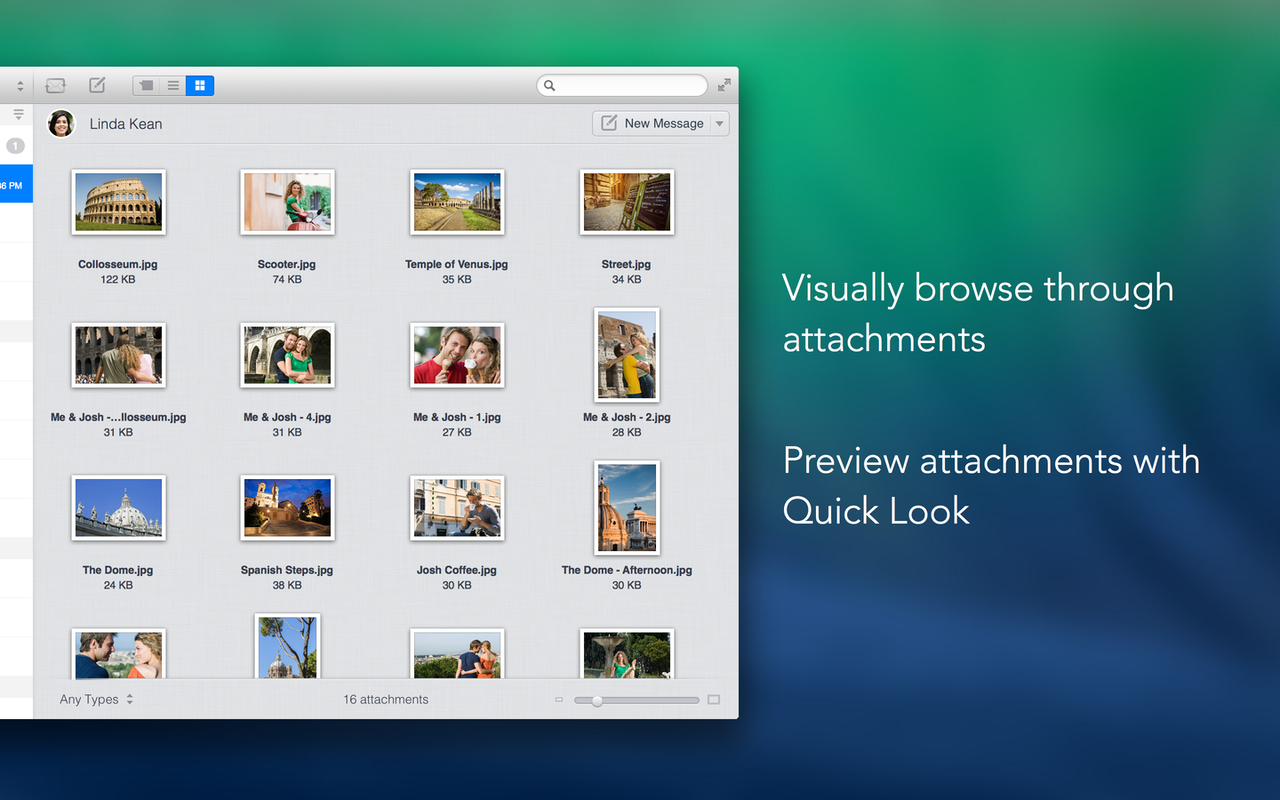Click the get mail envelope icon
This screenshot has height=800, width=1280.
(x=55, y=86)
